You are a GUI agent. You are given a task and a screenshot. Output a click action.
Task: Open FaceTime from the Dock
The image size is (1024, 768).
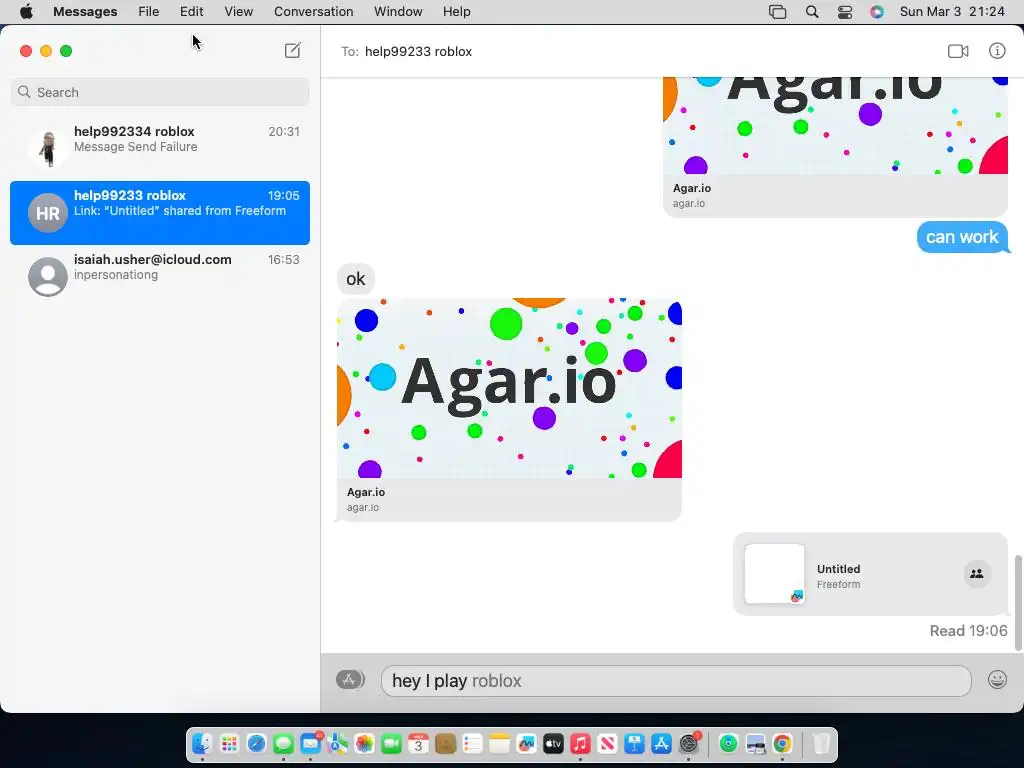pos(391,744)
